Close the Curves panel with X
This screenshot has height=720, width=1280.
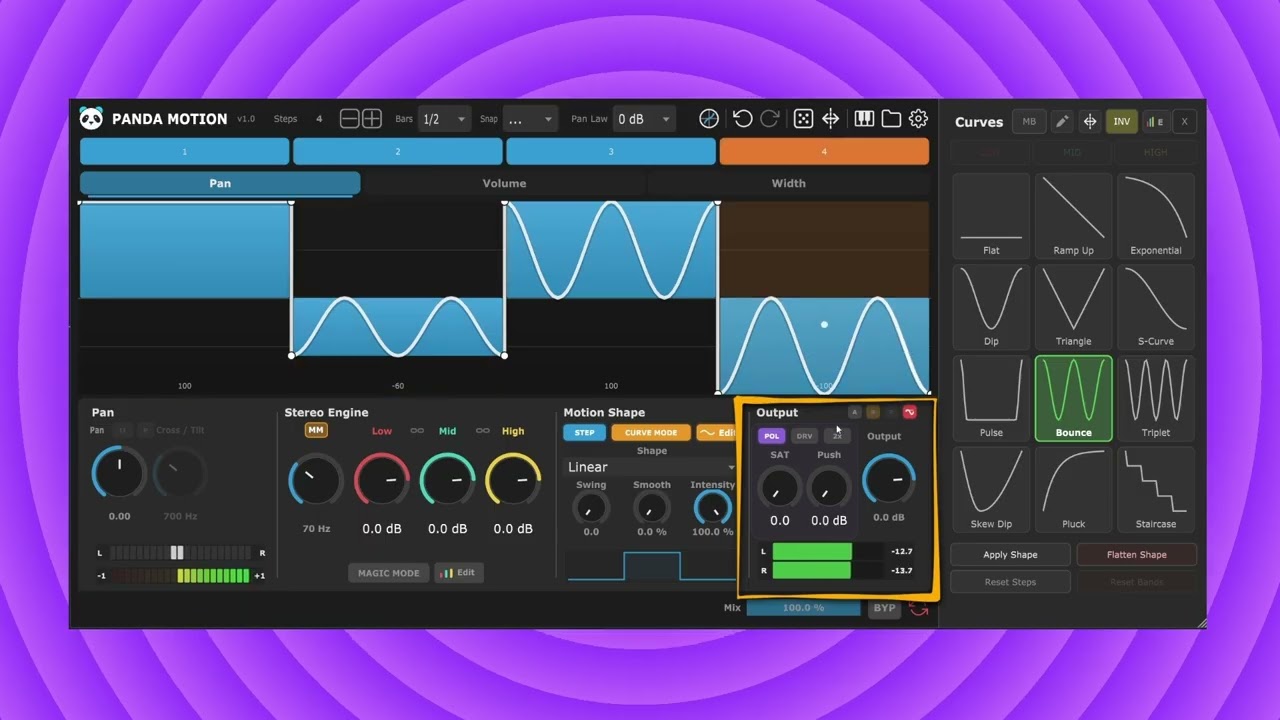click(x=1184, y=122)
